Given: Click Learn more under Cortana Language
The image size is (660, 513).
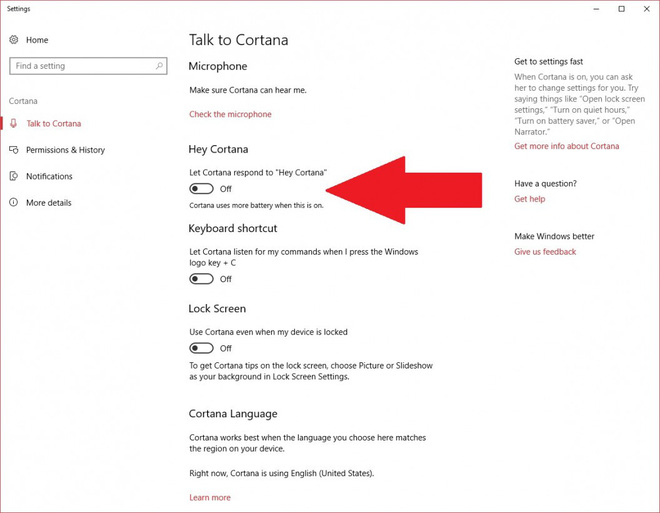Looking at the screenshot, I should (x=209, y=497).
